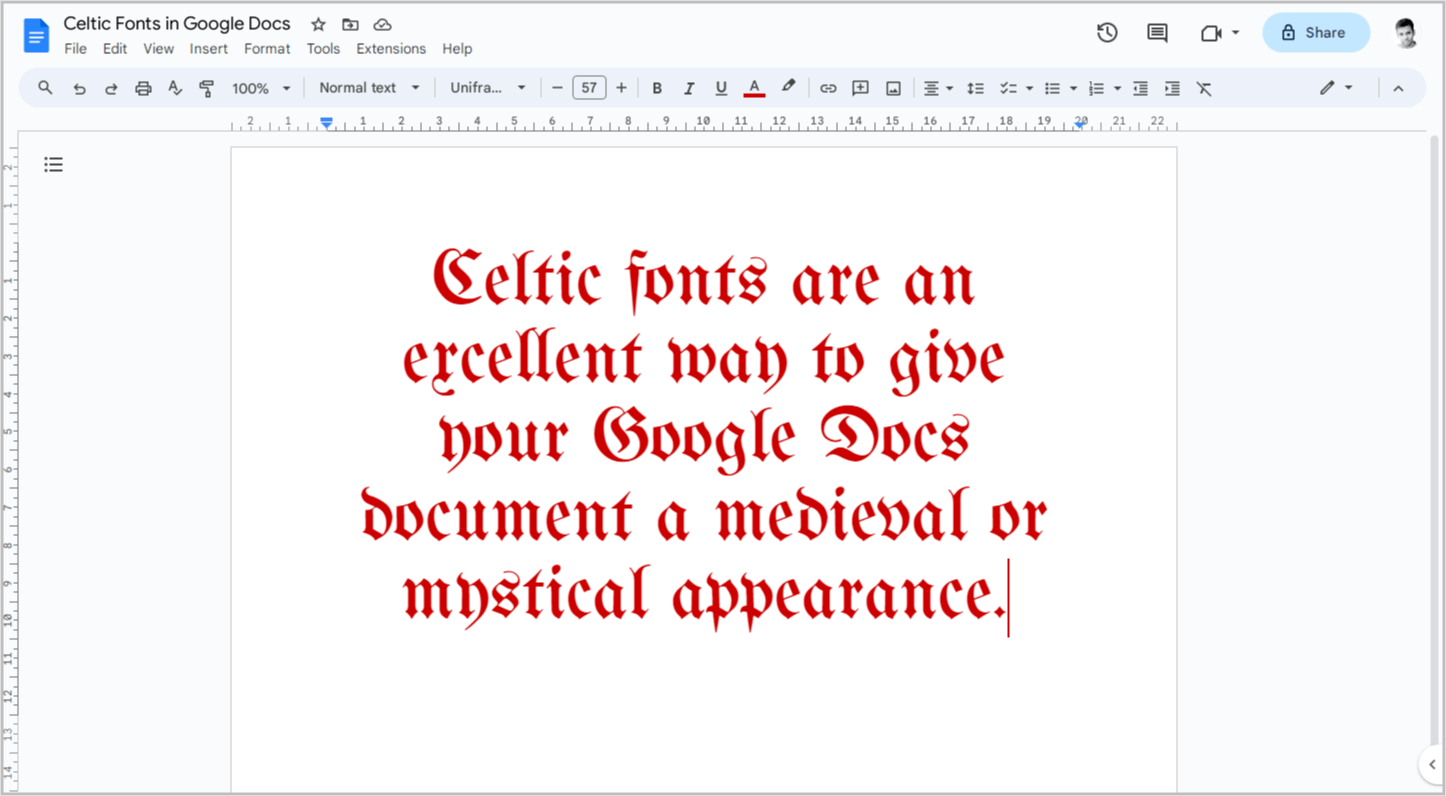The width and height of the screenshot is (1446, 796).
Task: Open the side panel arrow at bottom right
Action: (x=1430, y=766)
